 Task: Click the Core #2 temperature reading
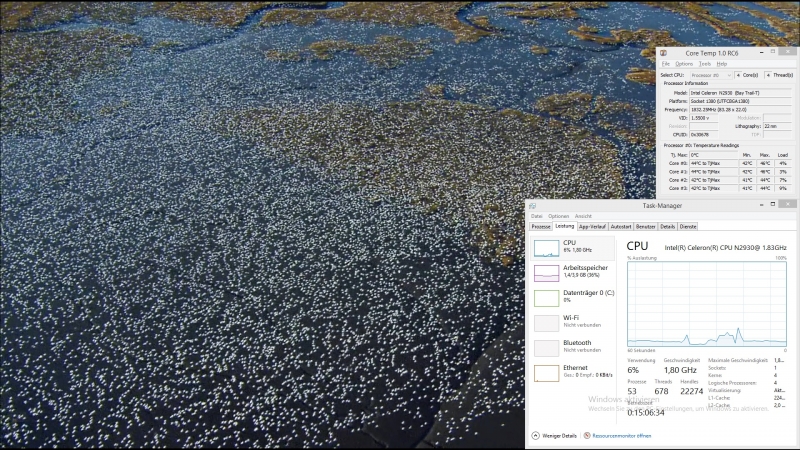(x=714, y=180)
